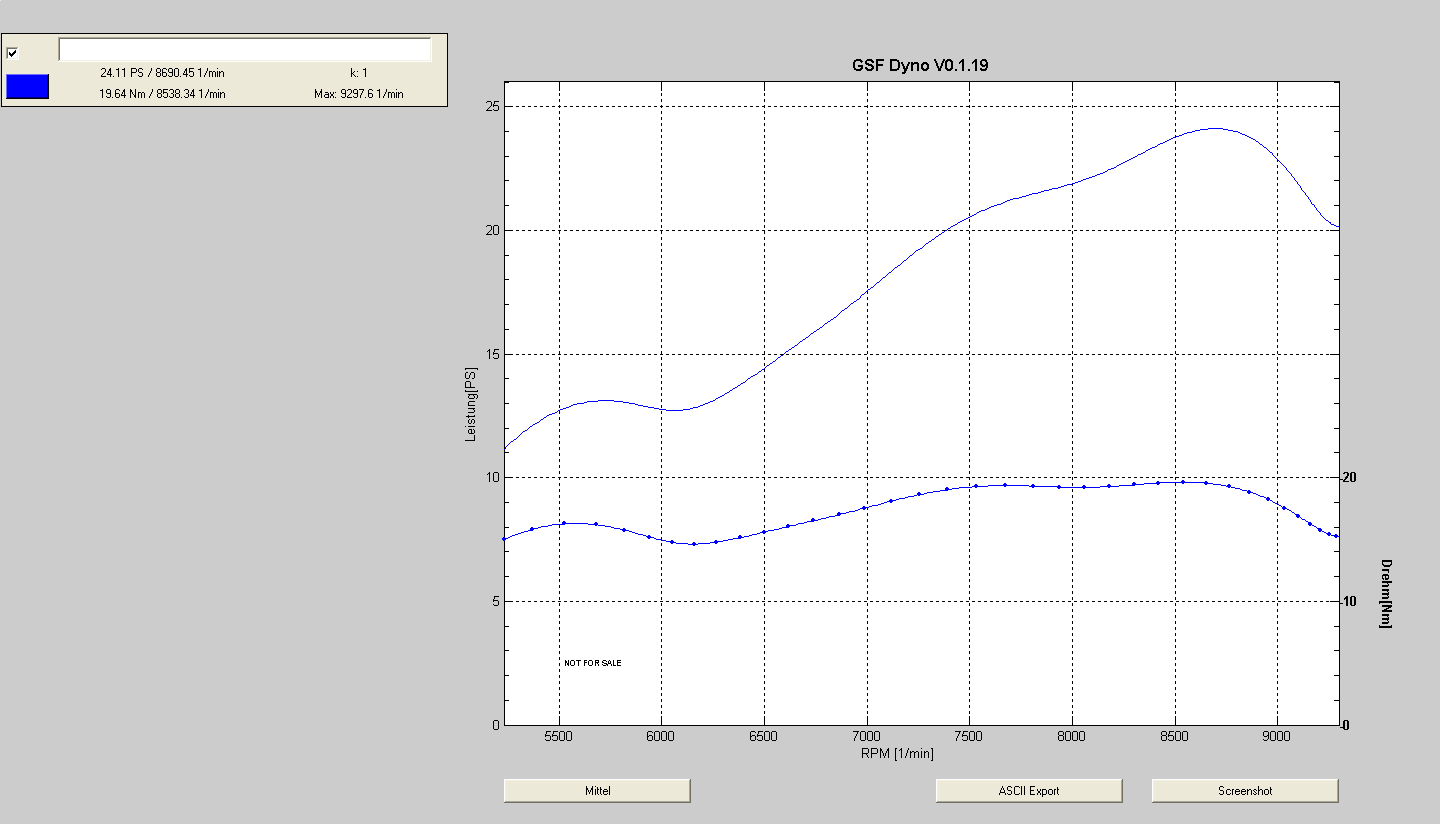
Task: Select the 19.64 Nm peak torque readout
Action: tap(161, 94)
